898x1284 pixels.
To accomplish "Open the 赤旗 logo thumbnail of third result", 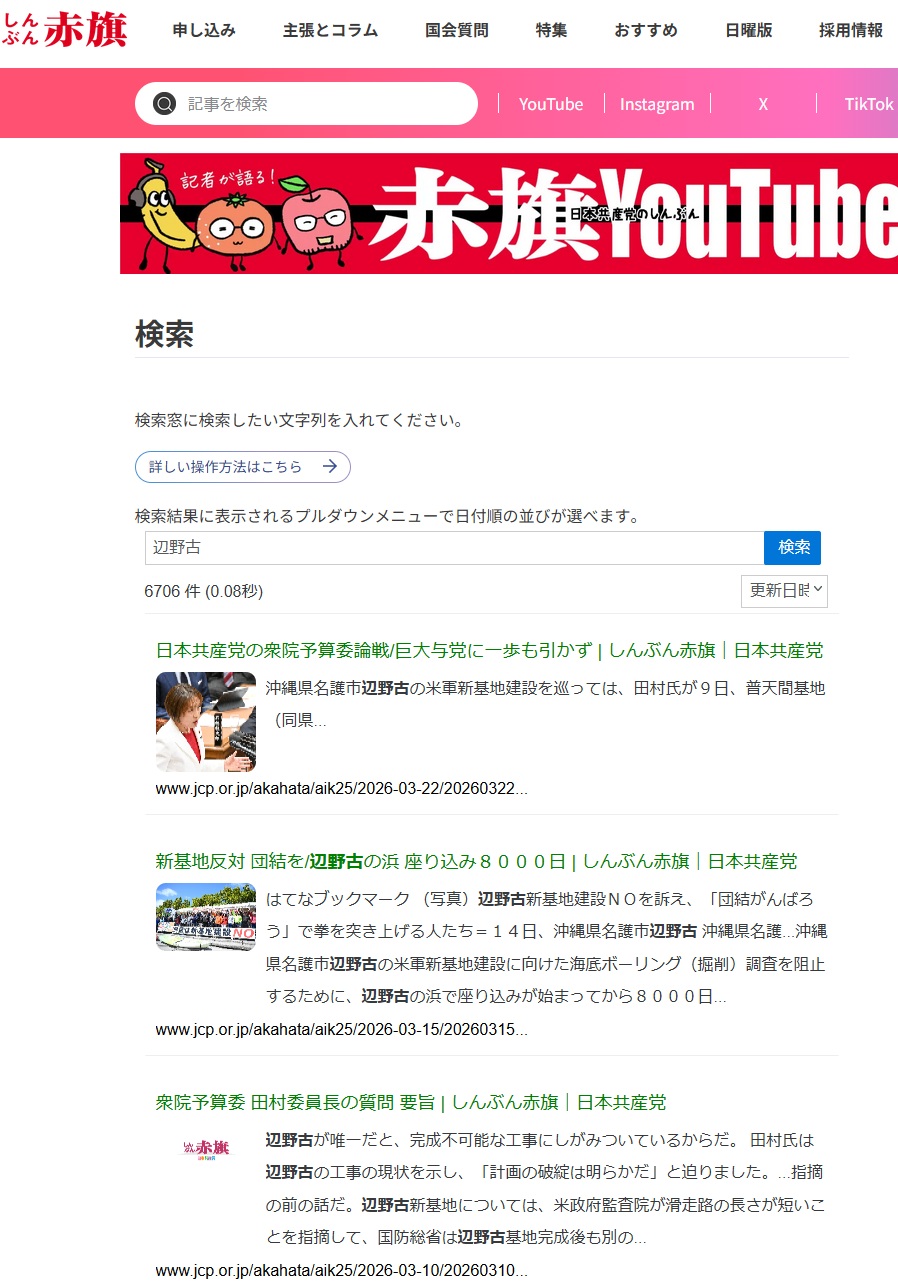I will pos(206,1147).
